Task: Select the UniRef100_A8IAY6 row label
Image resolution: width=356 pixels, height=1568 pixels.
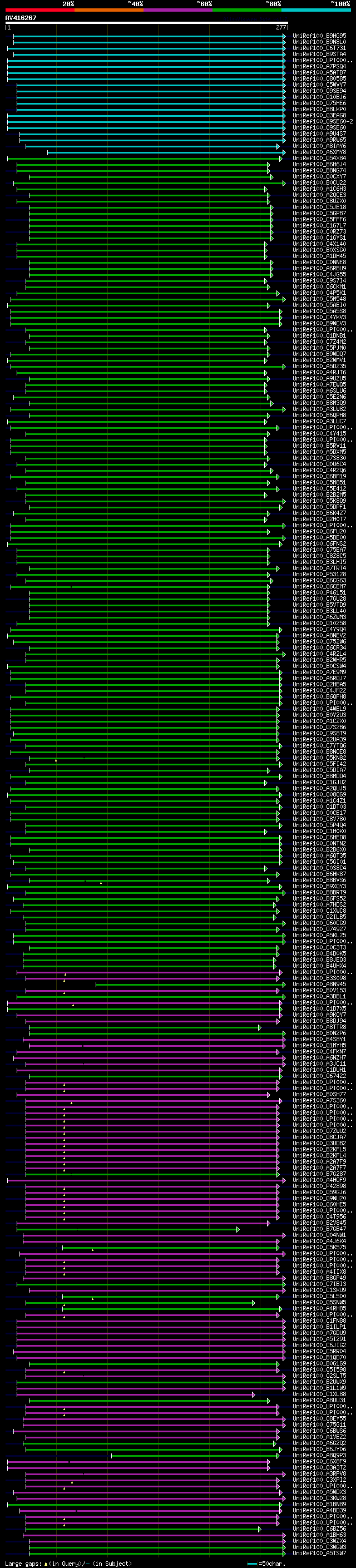Action: [x=319, y=146]
